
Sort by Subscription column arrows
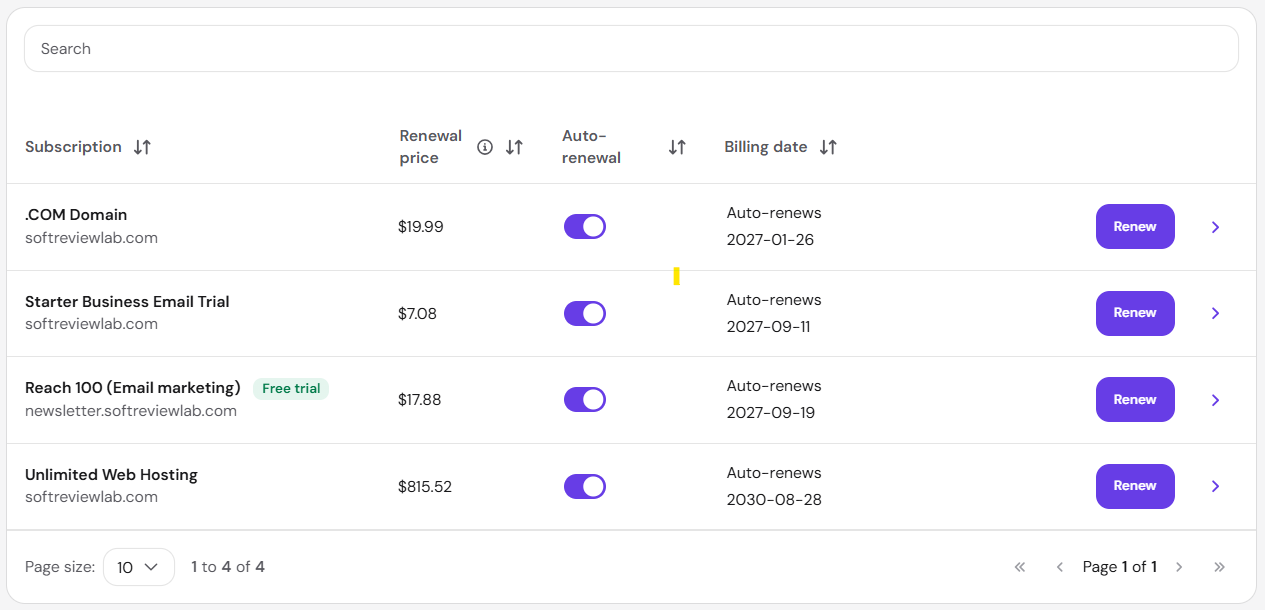(142, 147)
